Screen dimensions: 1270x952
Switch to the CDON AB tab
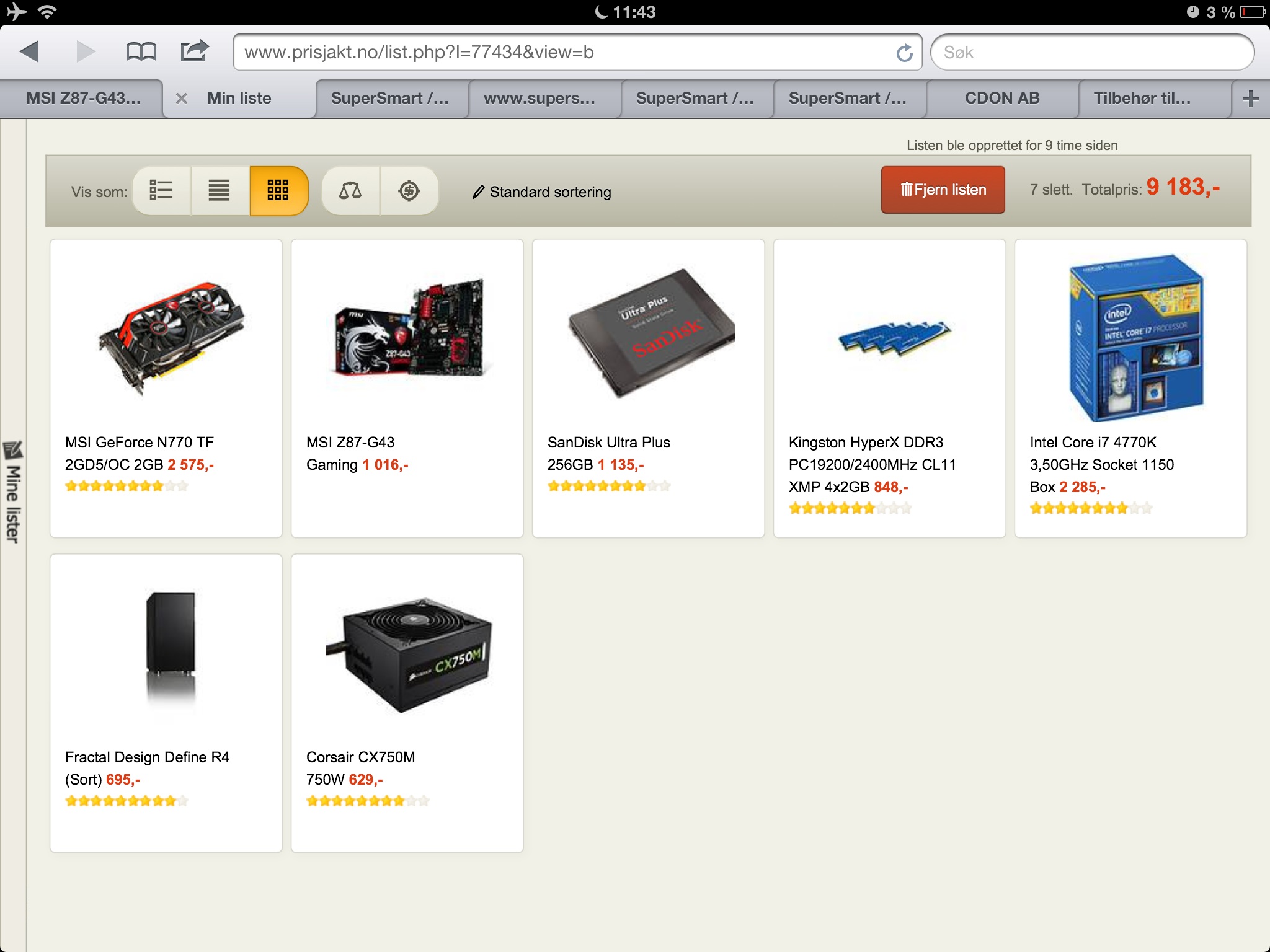(1002, 98)
